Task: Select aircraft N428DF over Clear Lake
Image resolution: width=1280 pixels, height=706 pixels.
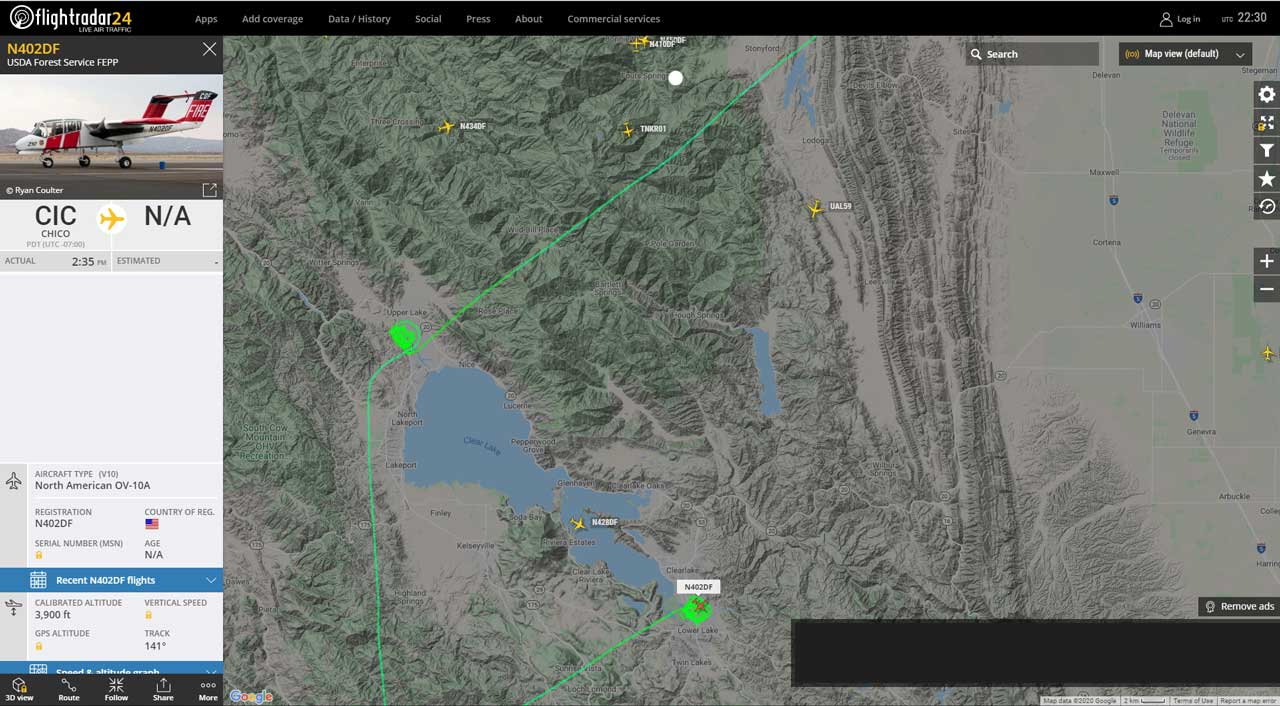Action: tap(578, 523)
